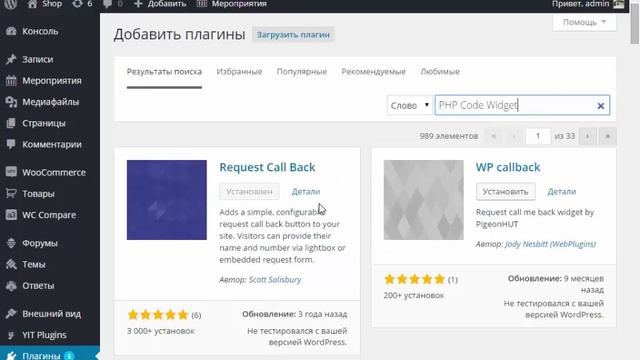Open the Добавить new content menu
The width and height of the screenshot is (640, 360).
(x=160, y=4)
